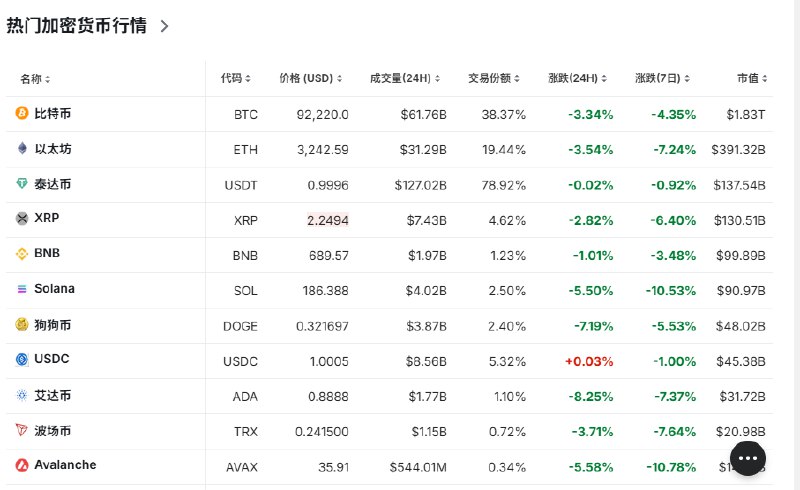Click the XRP coin icon

[x=22, y=218]
